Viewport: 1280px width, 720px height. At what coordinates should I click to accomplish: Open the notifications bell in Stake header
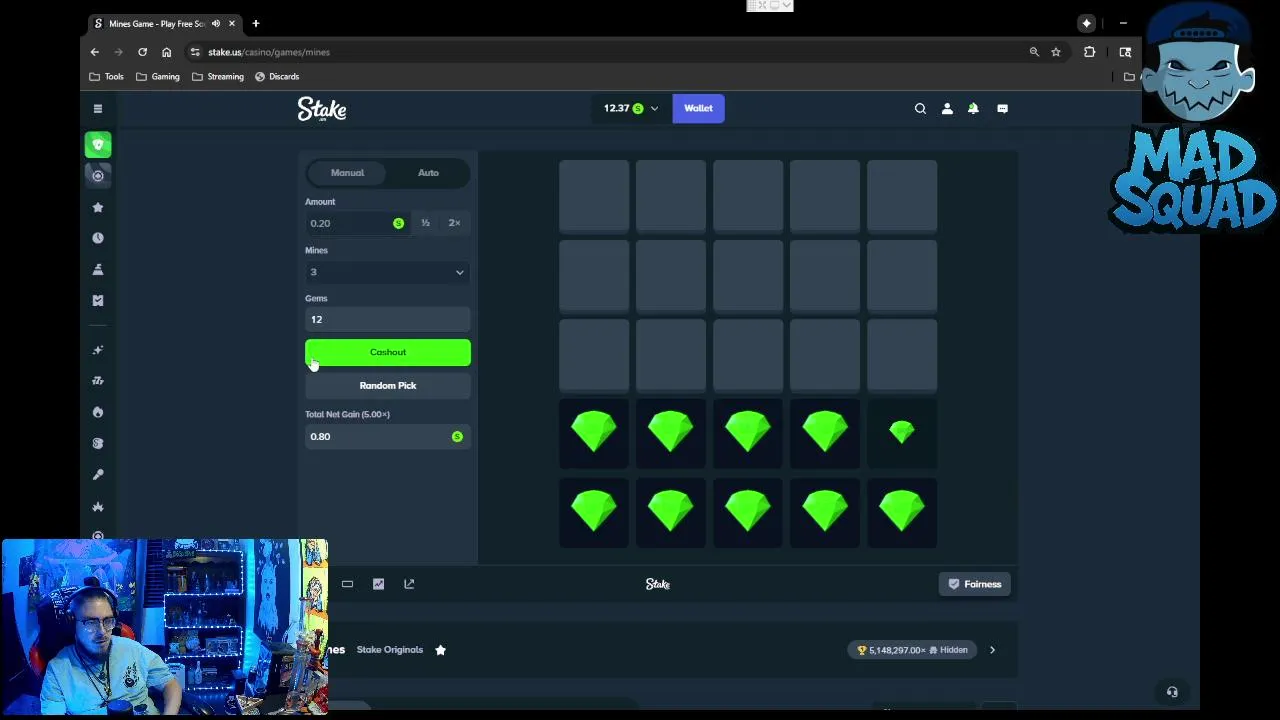point(973,108)
